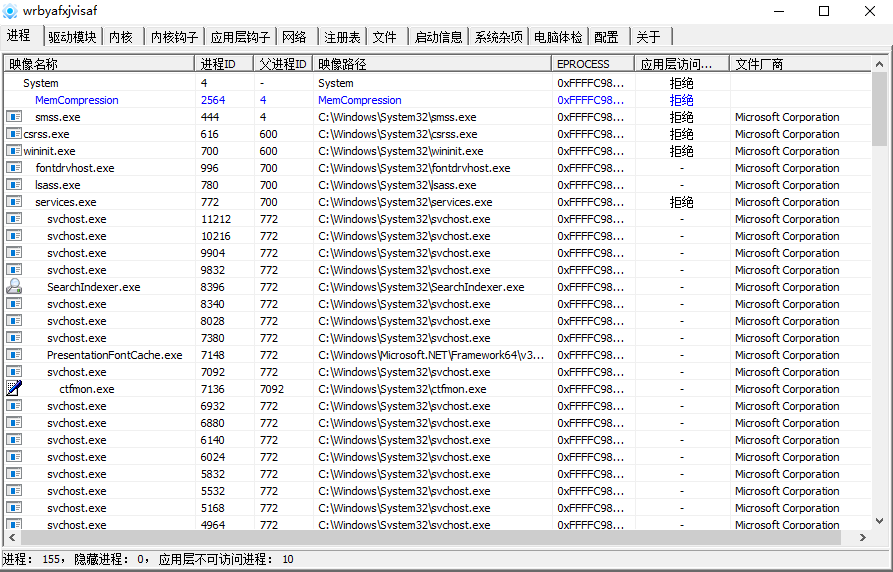This screenshot has height=572, width=893.
Task: Switch to the 电脑体检 tab
Action: click(x=558, y=37)
